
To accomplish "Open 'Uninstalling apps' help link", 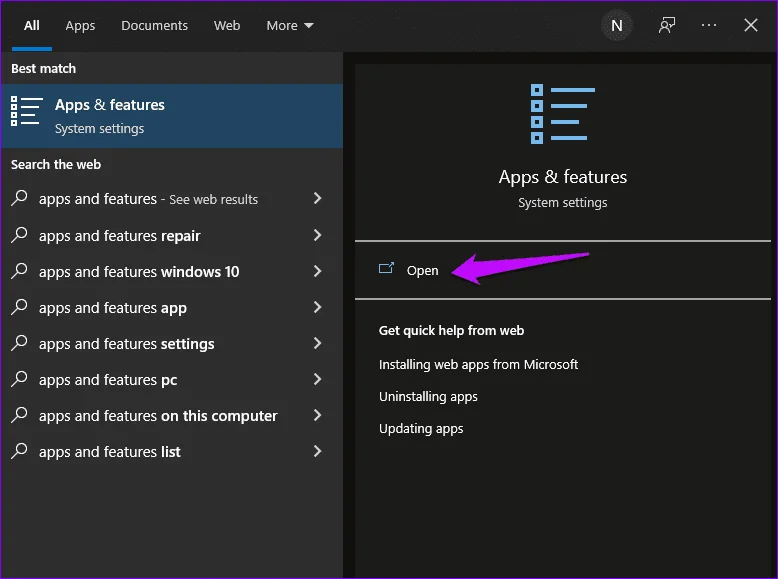I will pyautogui.click(x=428, y=397).
